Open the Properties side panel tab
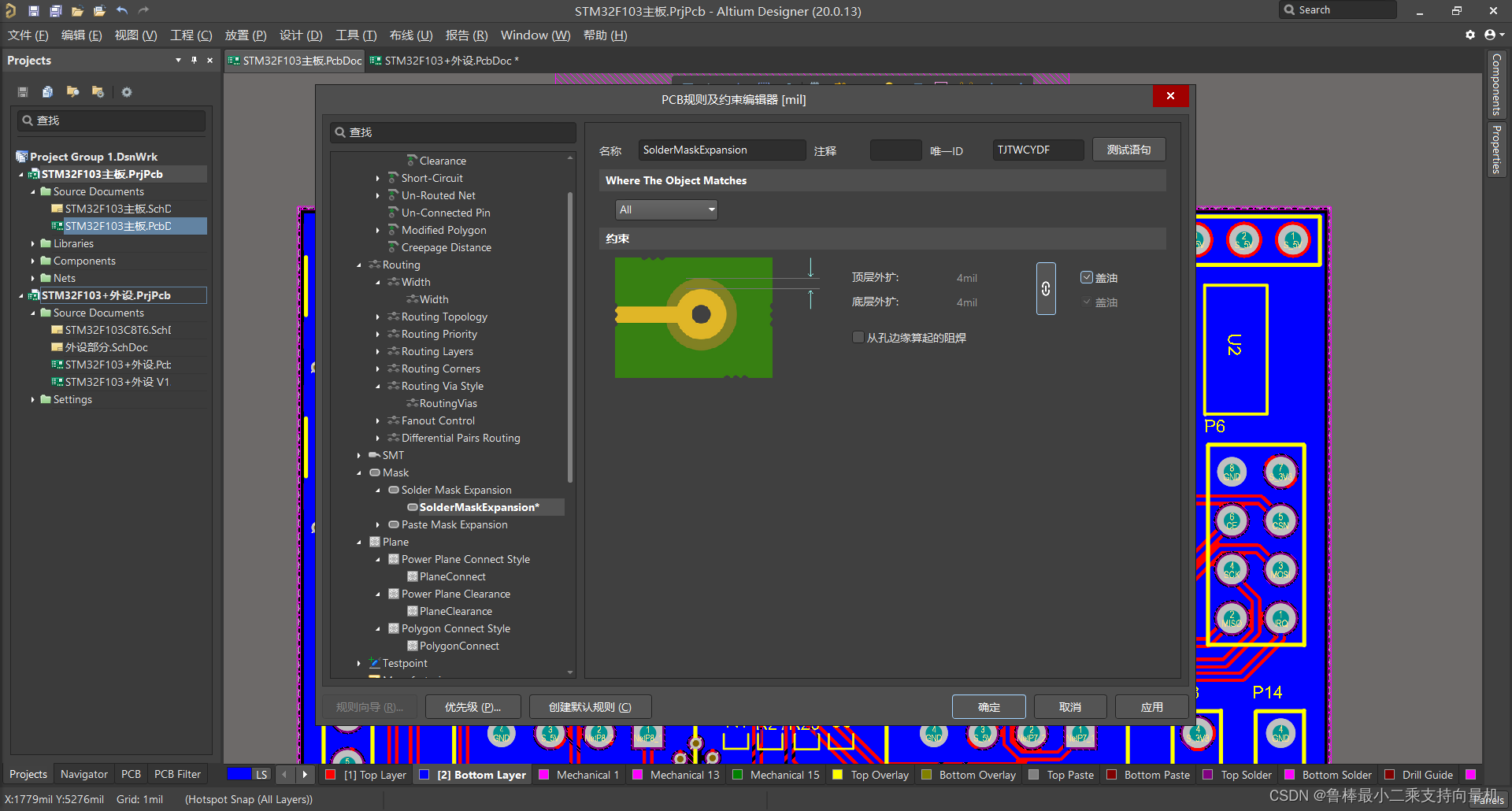1512x811 pixels. point(1496,150)
